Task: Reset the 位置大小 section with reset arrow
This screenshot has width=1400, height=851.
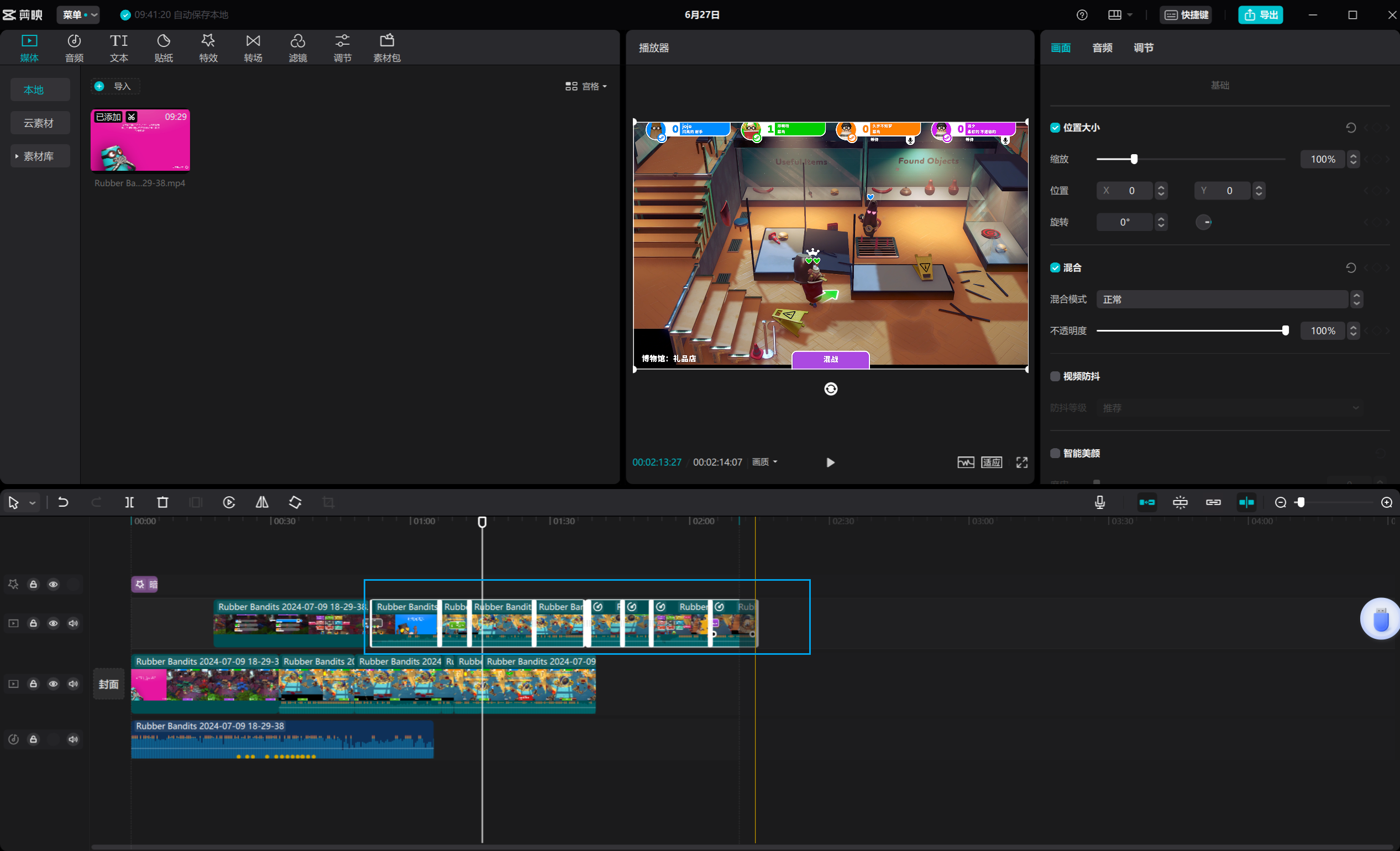Action: pos(1351,128)
